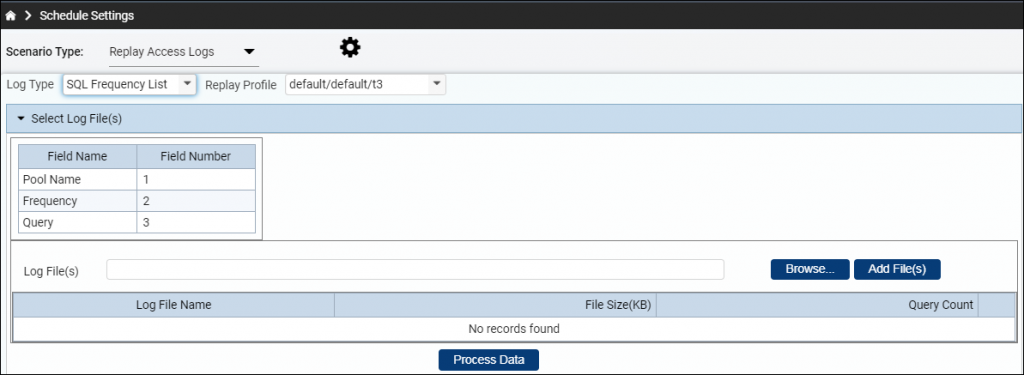This screenshot has height=375, width=1024.
Task: Click the Field Number column header
Action: point(196,157)
